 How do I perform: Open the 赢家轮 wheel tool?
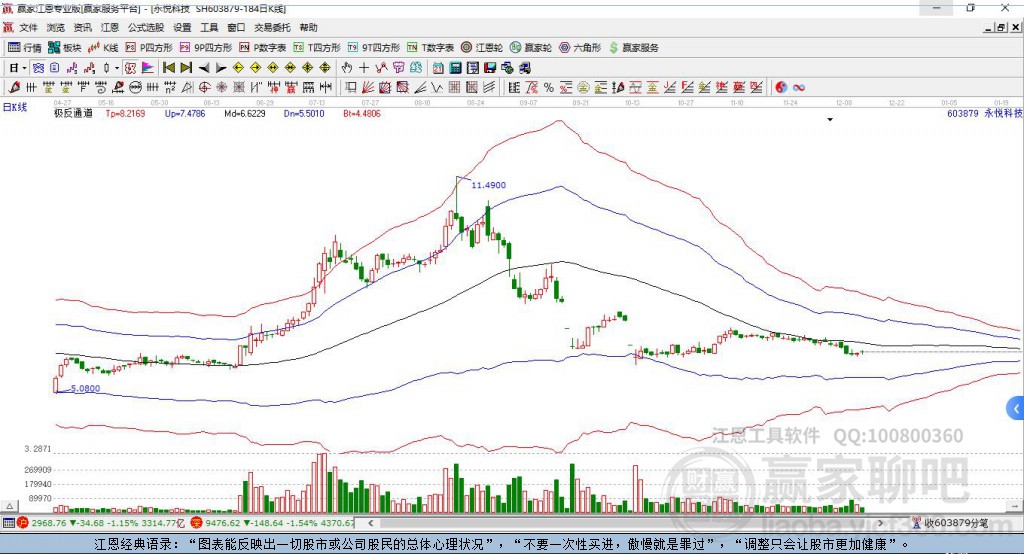click(x=531, y=48)
